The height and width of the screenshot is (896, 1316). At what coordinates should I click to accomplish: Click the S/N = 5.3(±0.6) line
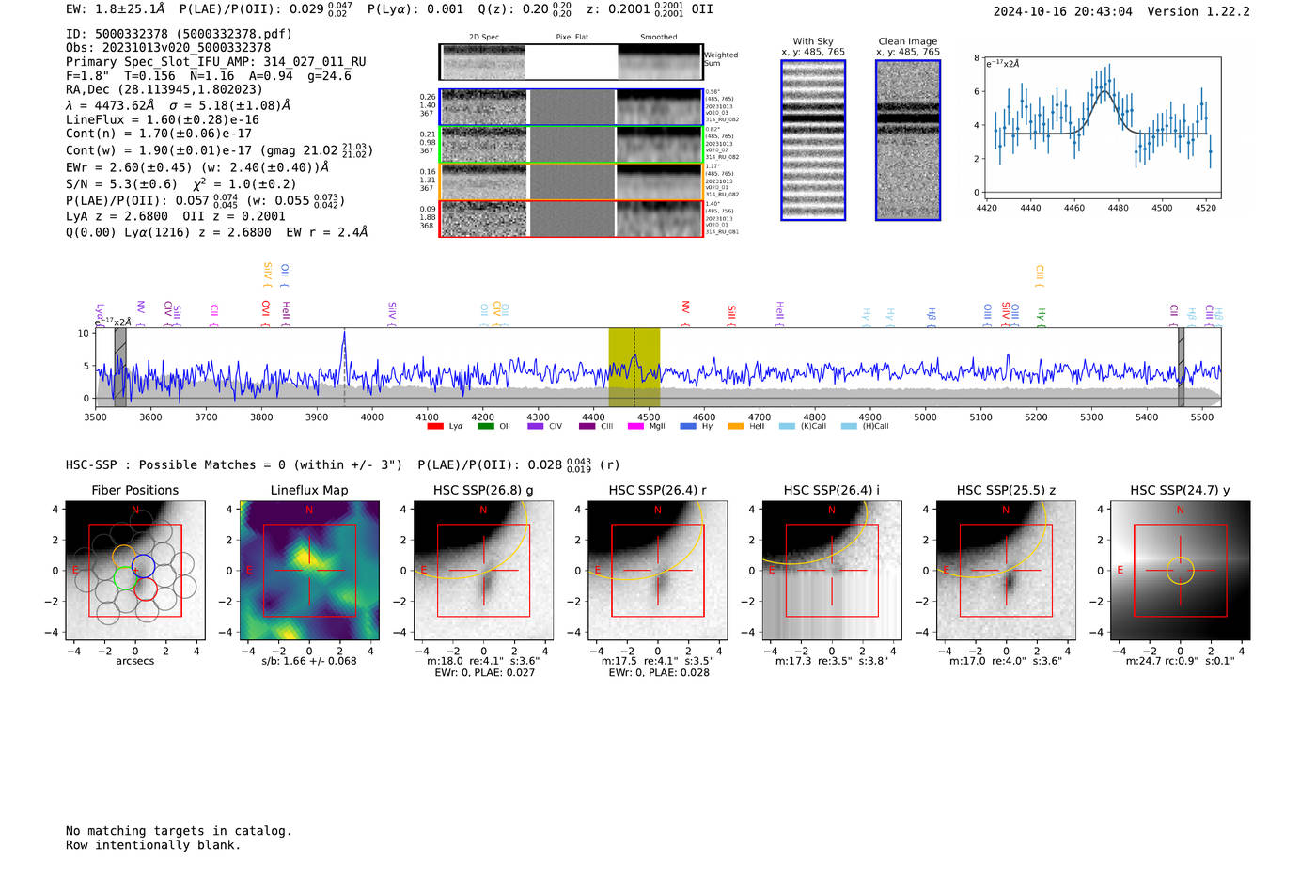point(180,184)
